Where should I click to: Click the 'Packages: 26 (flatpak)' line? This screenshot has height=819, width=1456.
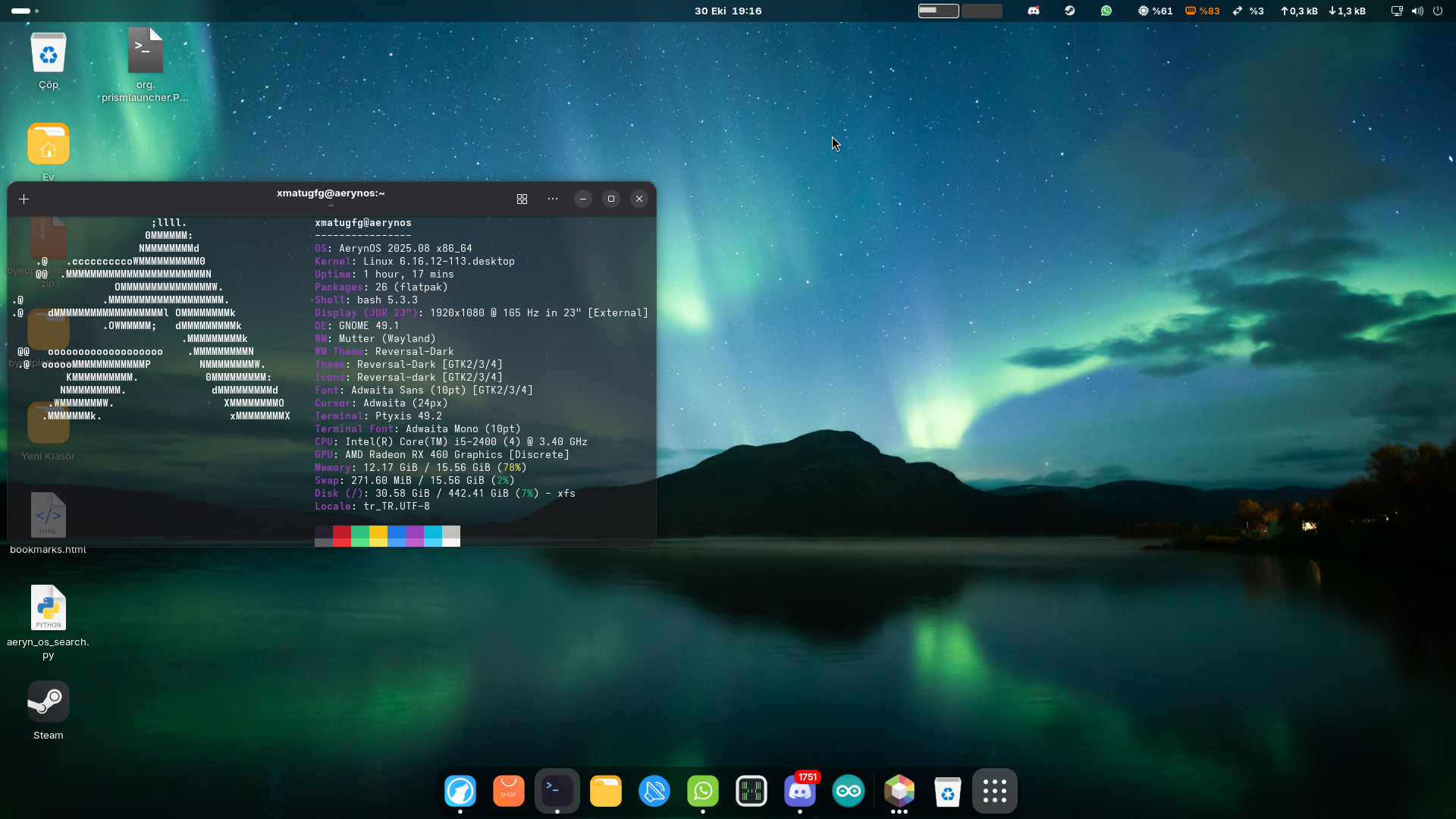[381, 287]
